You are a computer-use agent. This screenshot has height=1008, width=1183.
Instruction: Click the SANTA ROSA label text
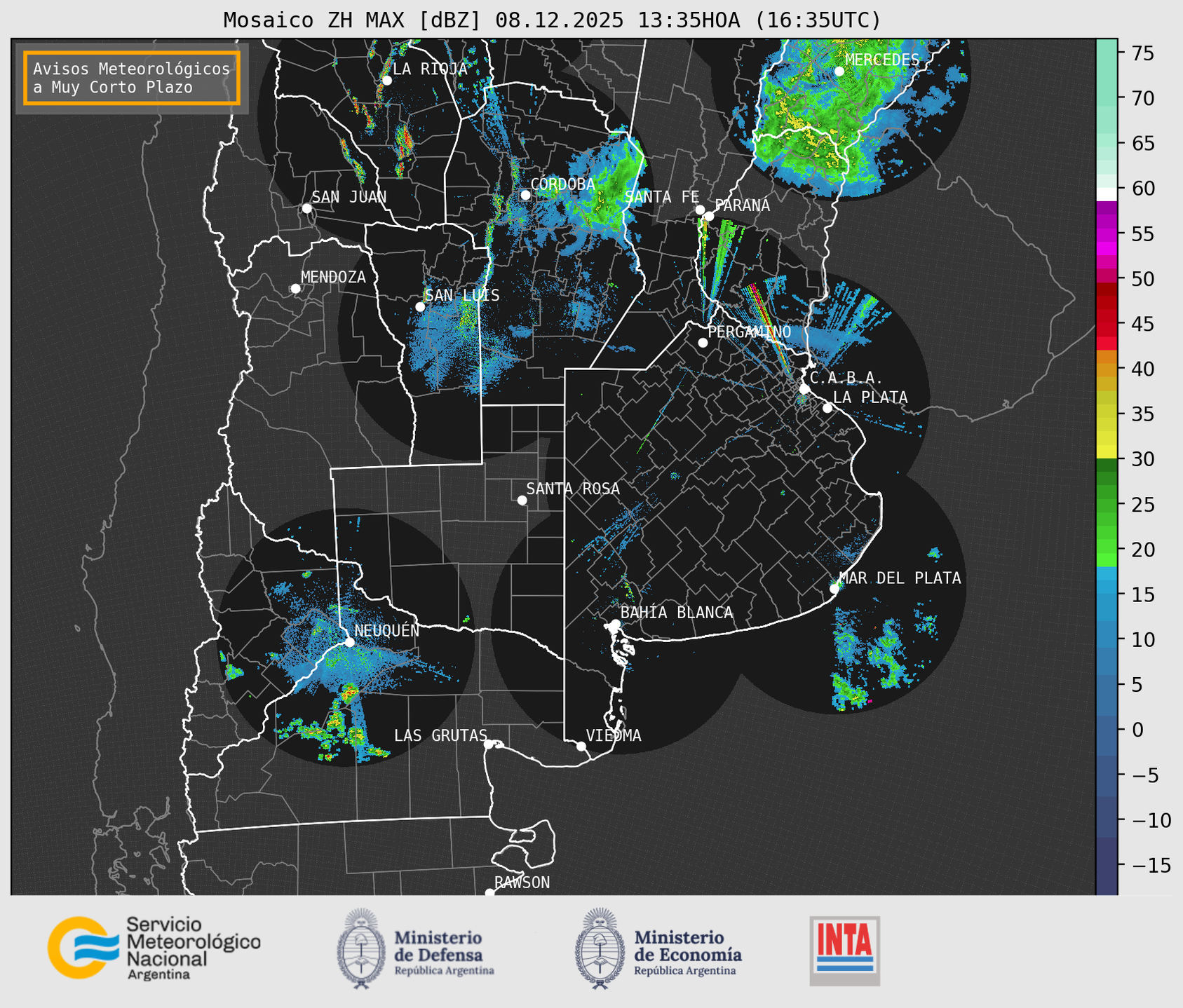pos(573,489)
